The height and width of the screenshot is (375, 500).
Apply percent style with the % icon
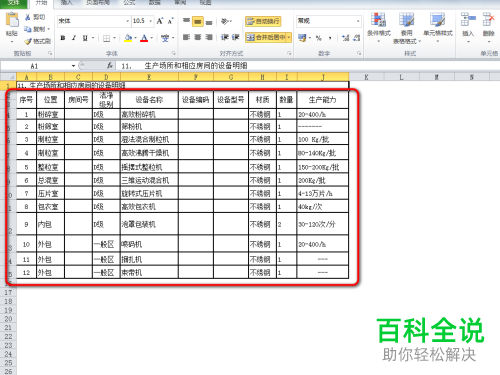pos(319,38)
